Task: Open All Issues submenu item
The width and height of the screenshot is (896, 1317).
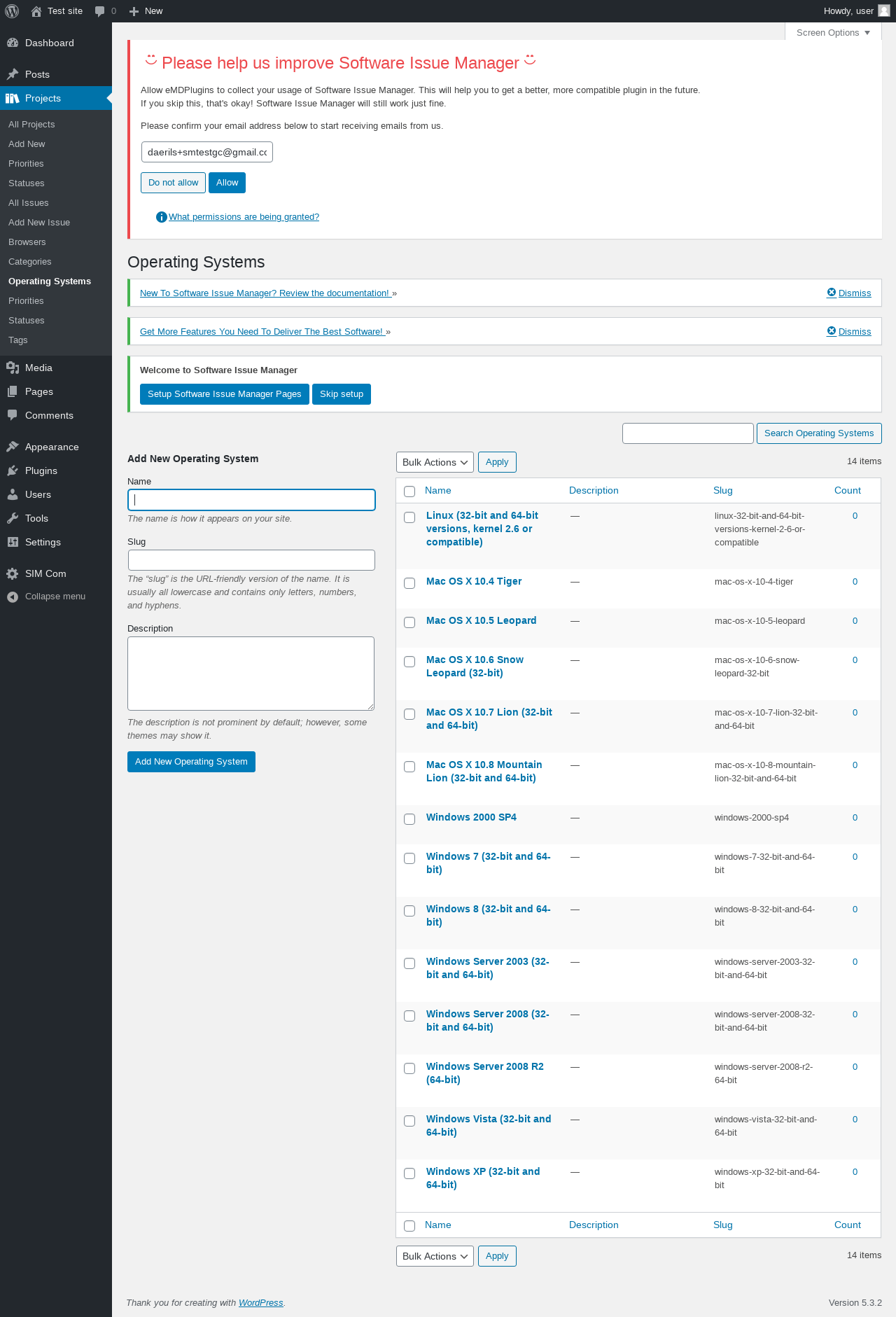Action: (x=29, y=202)
